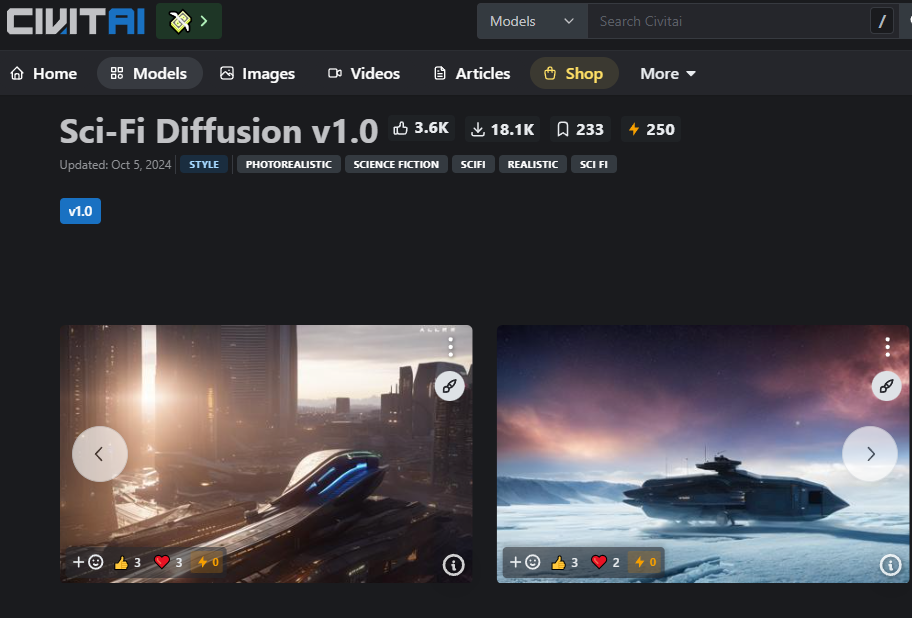Thumbs-up the snow spaceship image
The image size is (912, 618).
565,562
